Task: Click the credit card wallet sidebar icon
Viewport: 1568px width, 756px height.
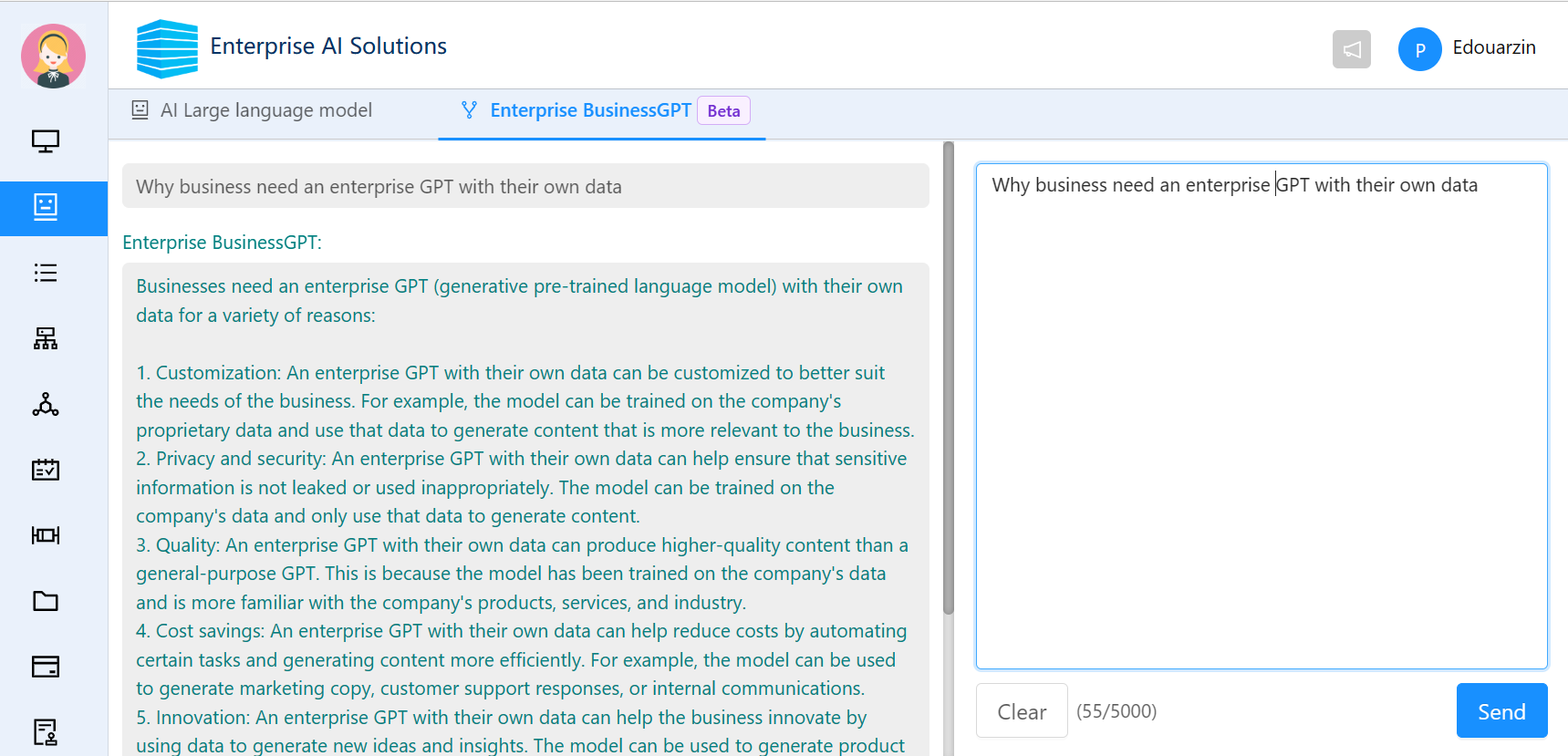Action: 46,667
